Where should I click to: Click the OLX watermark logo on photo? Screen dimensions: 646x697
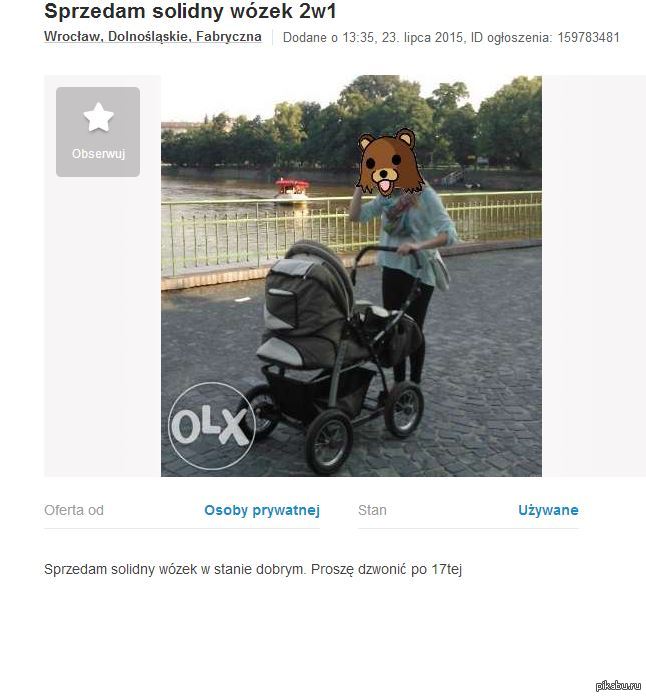coord(212,426)
